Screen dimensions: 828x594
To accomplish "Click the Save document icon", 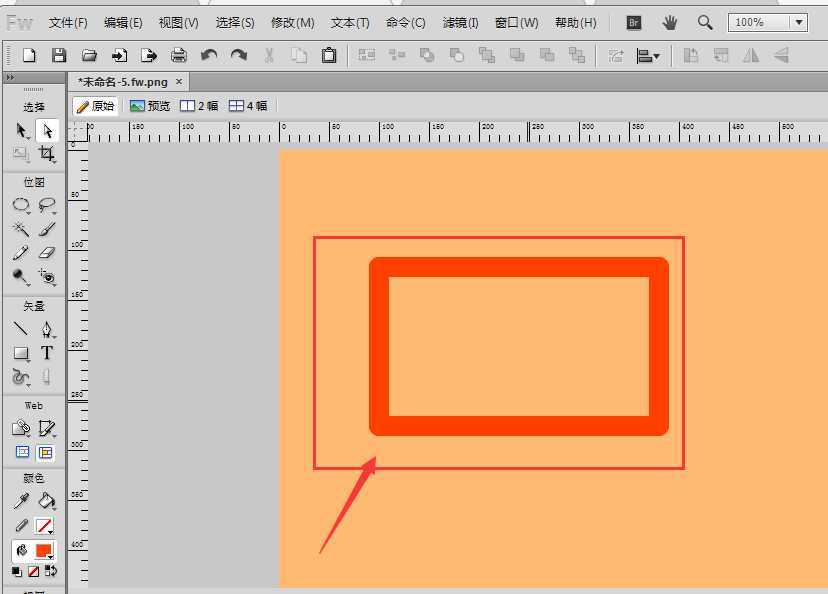I will point(59,56).
